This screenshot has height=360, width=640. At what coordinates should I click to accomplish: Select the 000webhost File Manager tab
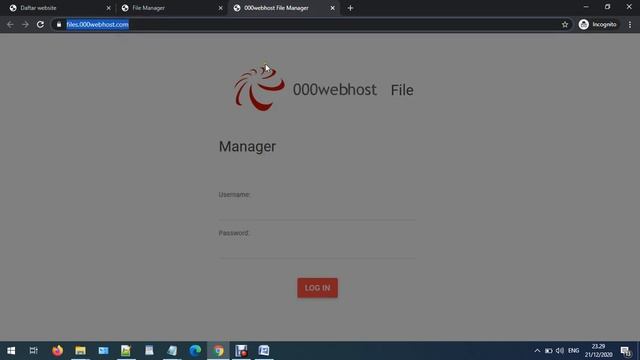284,8
